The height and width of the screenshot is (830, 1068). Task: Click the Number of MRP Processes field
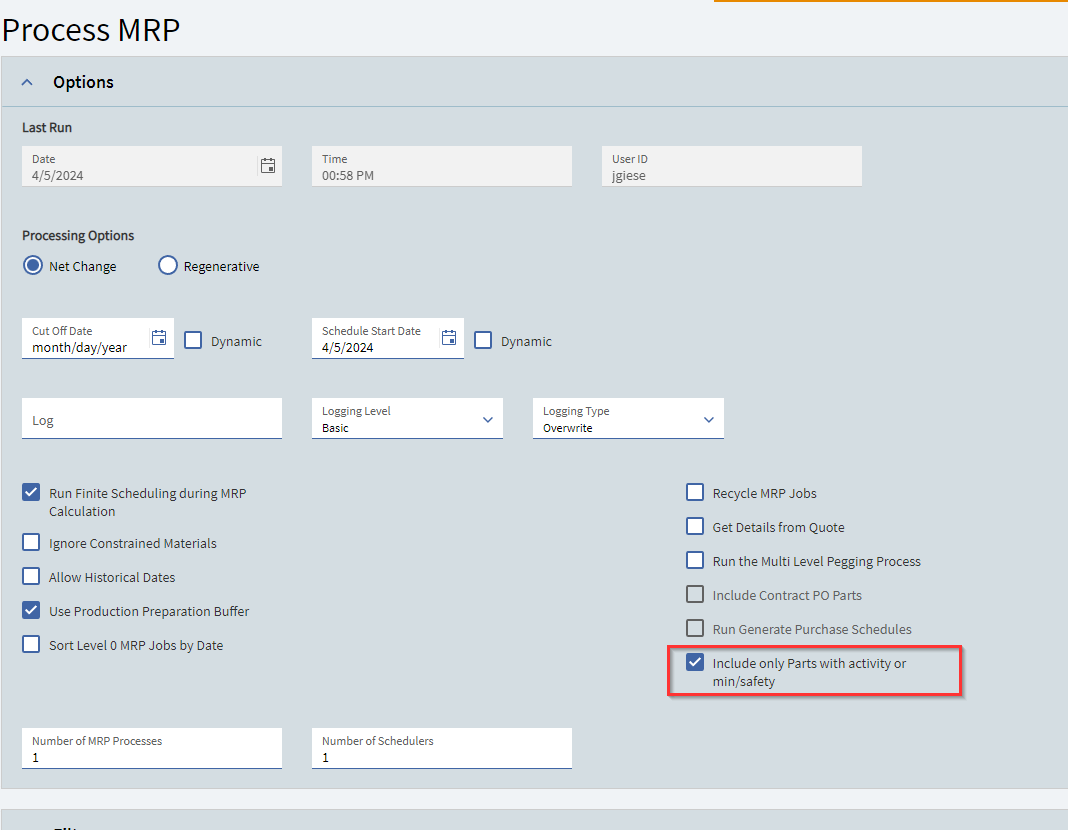click(152, 748)
